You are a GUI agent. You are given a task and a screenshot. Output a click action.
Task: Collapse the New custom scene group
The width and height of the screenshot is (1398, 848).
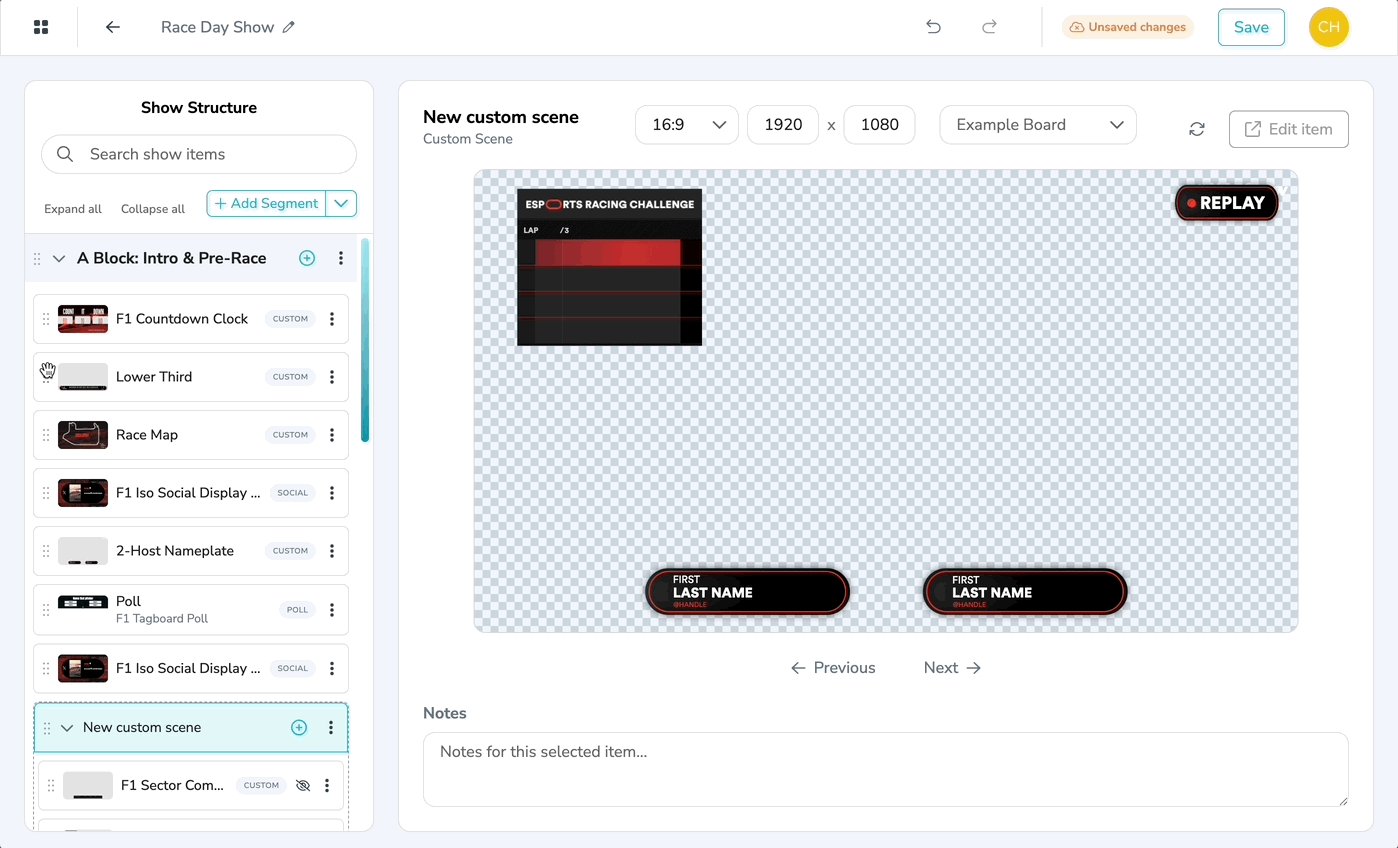[67, 728]
